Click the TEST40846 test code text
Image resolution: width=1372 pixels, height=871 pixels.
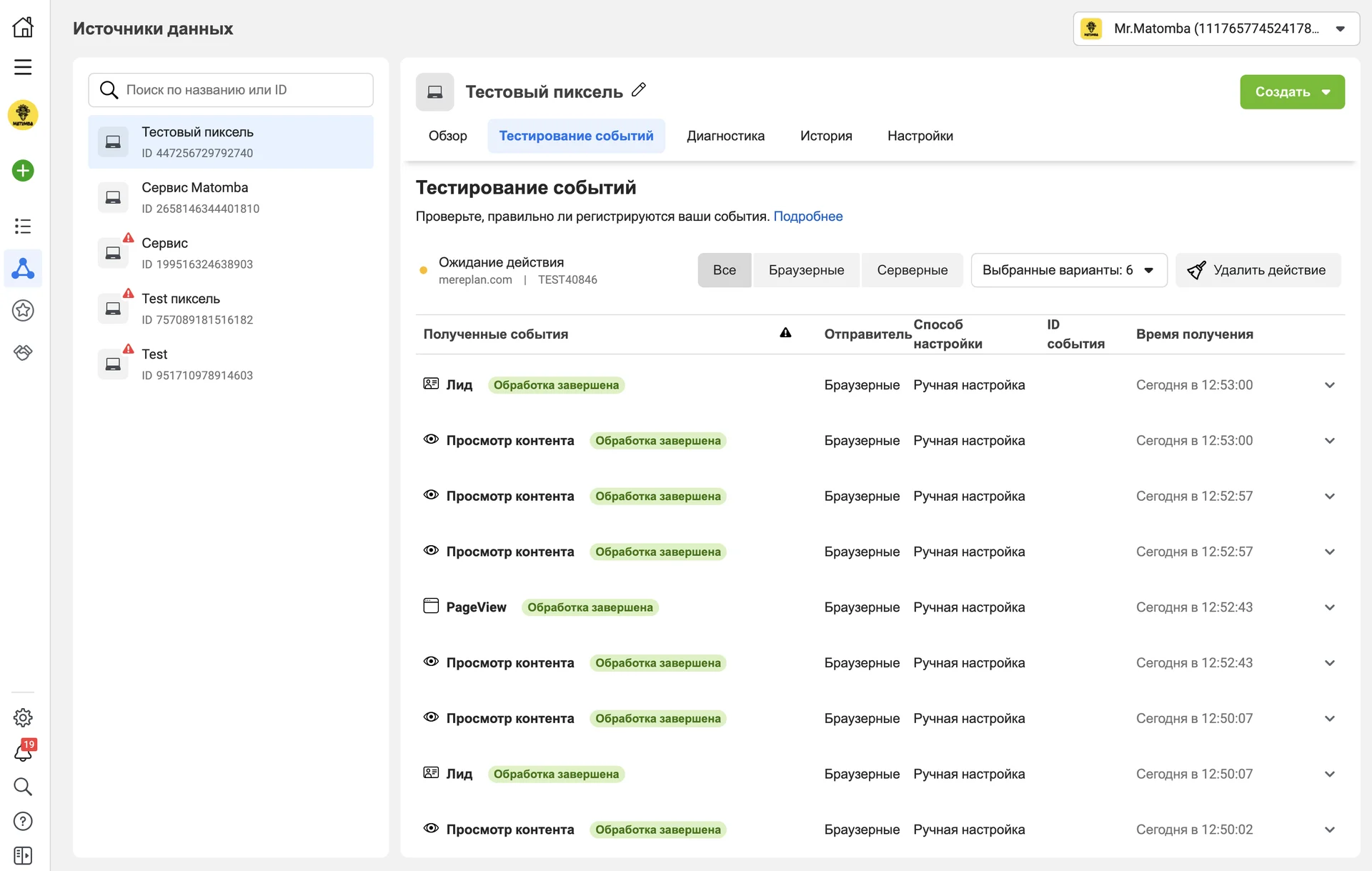567,280
